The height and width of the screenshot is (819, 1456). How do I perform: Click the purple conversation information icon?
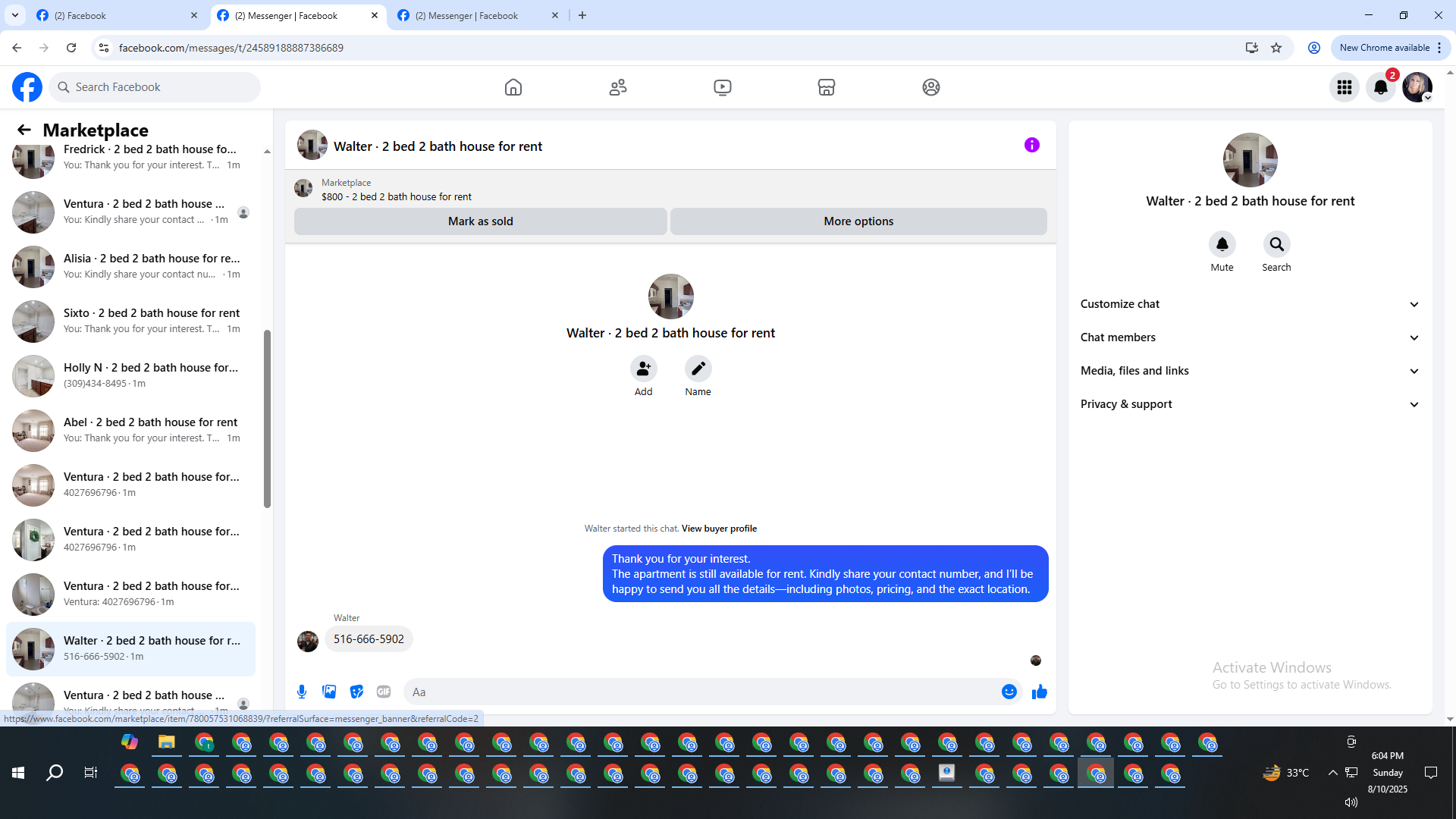click(1031, 145)
